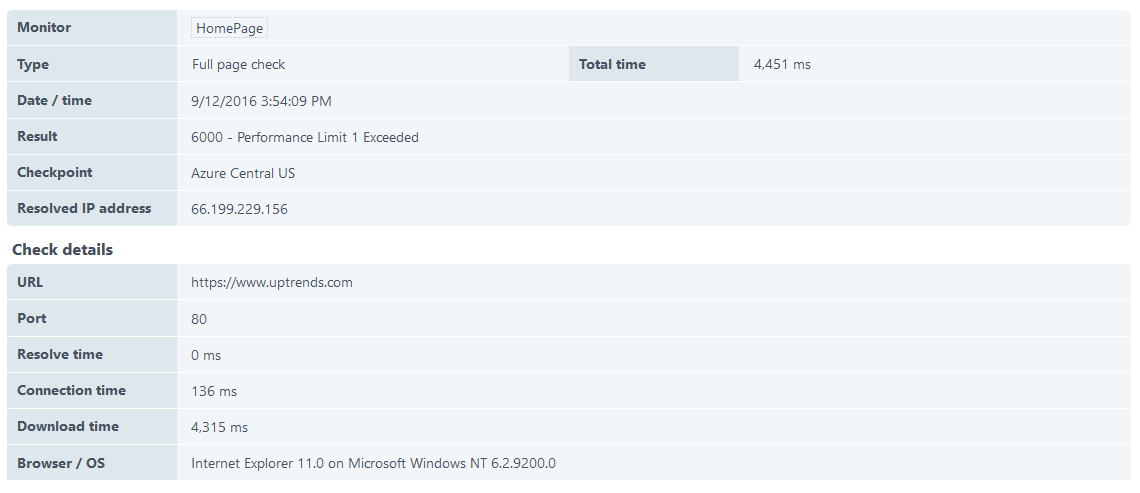
Task: Select the port value 80
Action: click(x=198, y=318)
